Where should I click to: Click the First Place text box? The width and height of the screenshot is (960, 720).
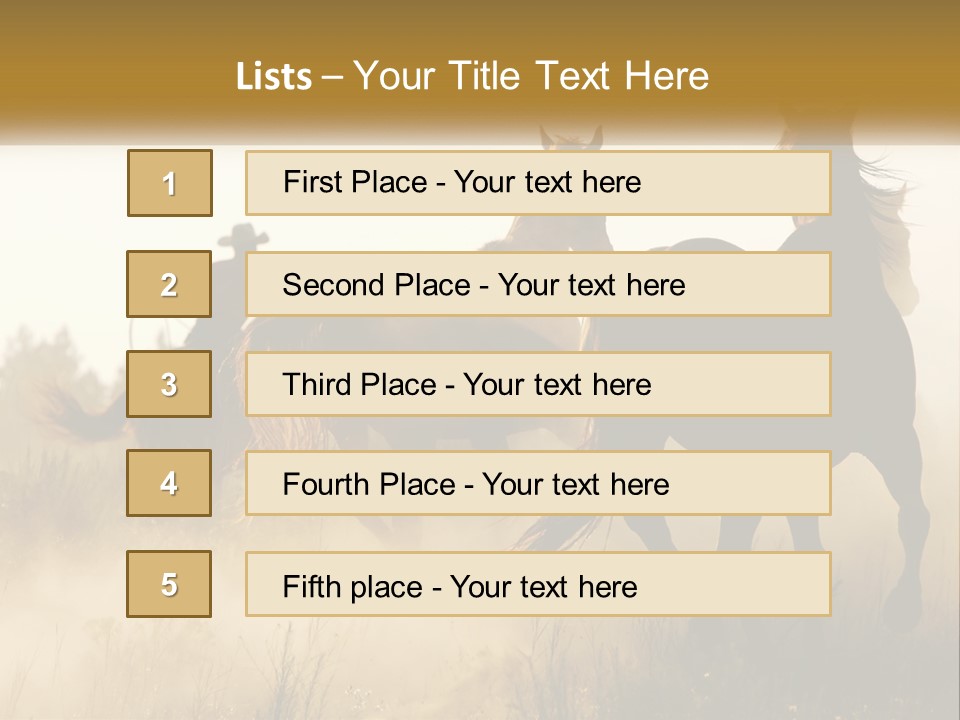(537, 183)
